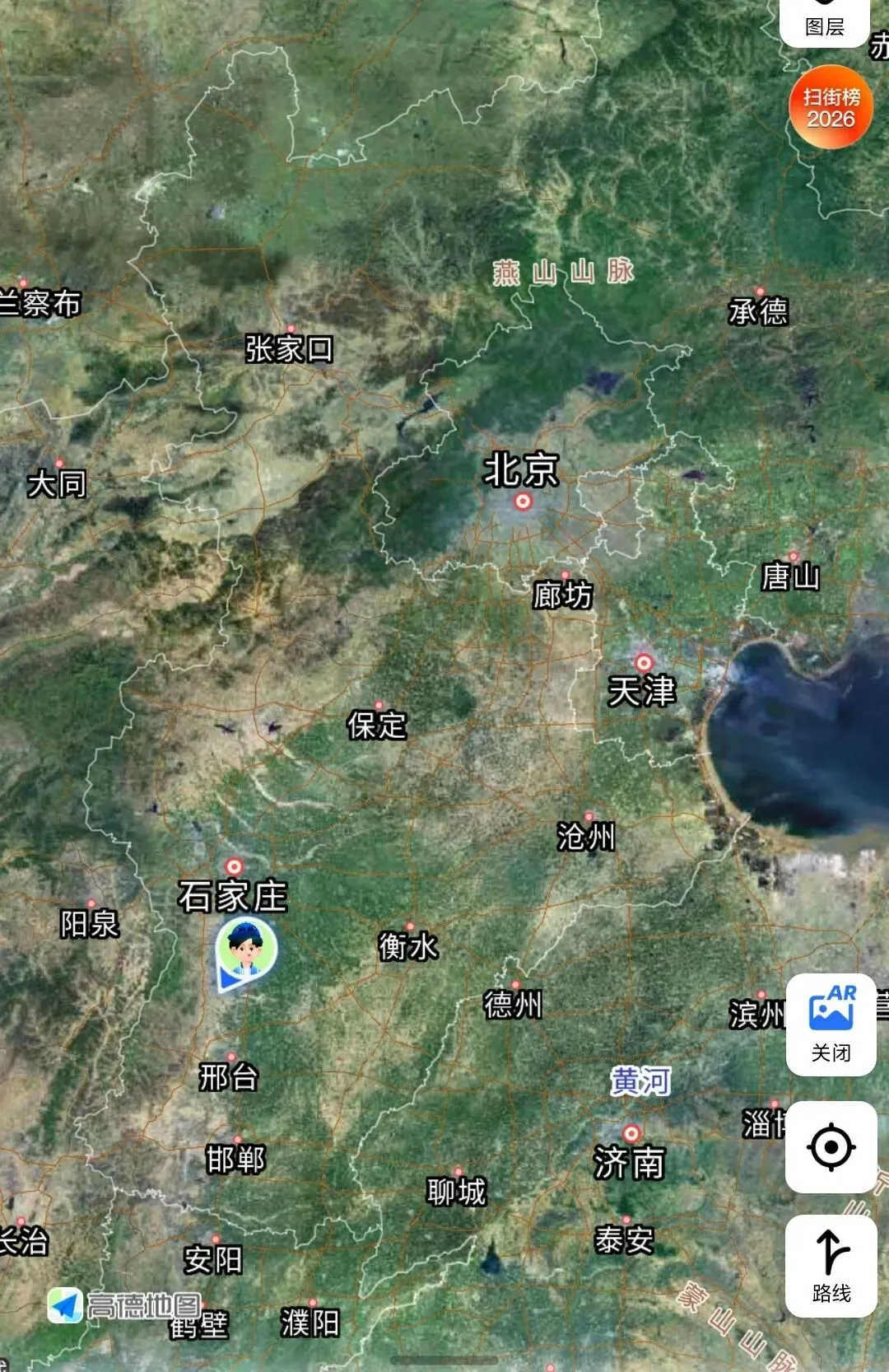Select the 保定 city label

[x=377, y=726]
